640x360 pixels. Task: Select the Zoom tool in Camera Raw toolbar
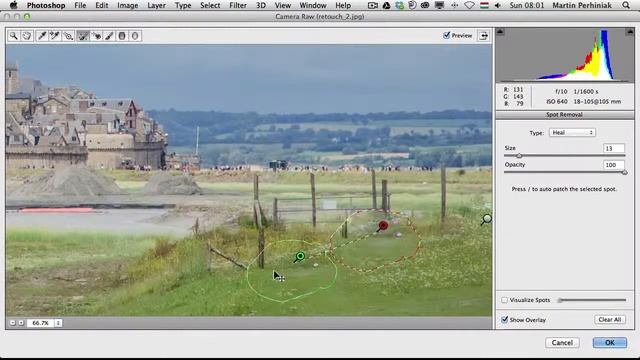point(14,36)
